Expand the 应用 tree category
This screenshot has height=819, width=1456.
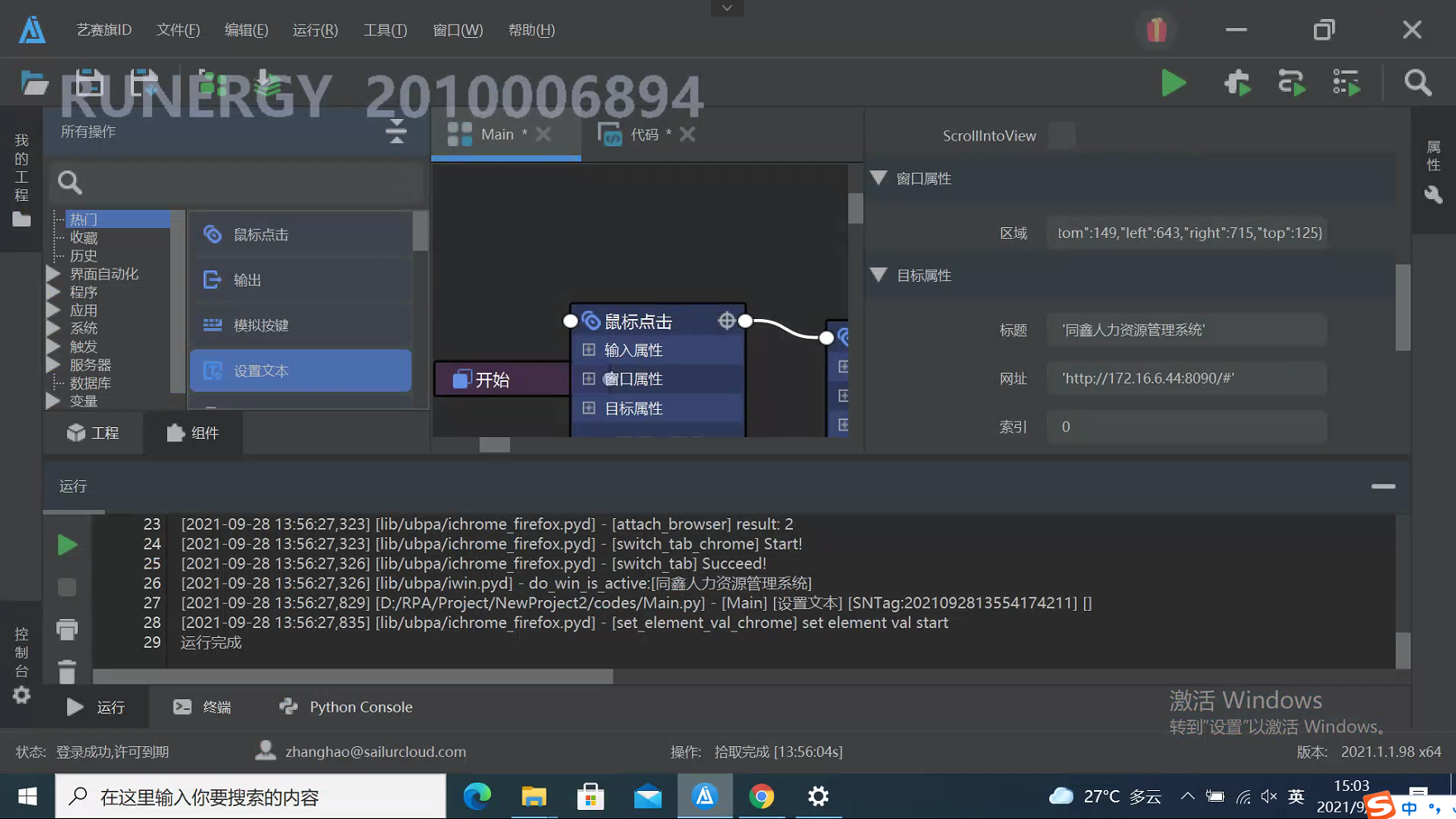point(54,310)
